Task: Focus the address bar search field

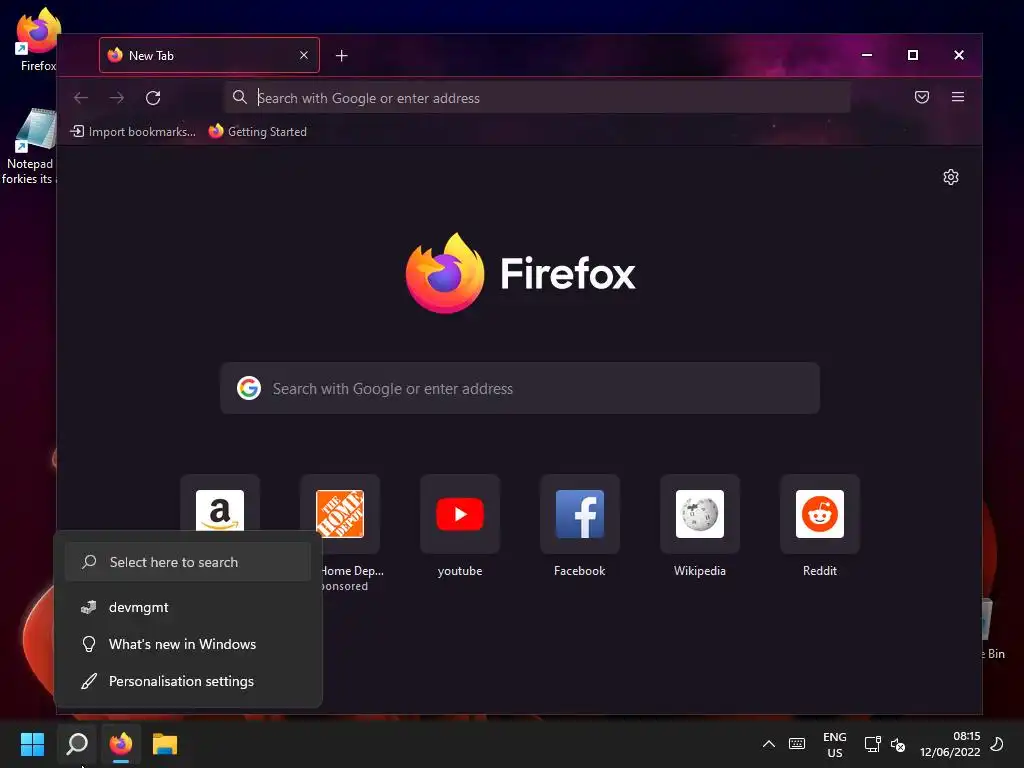Action: tap(537, 98)
